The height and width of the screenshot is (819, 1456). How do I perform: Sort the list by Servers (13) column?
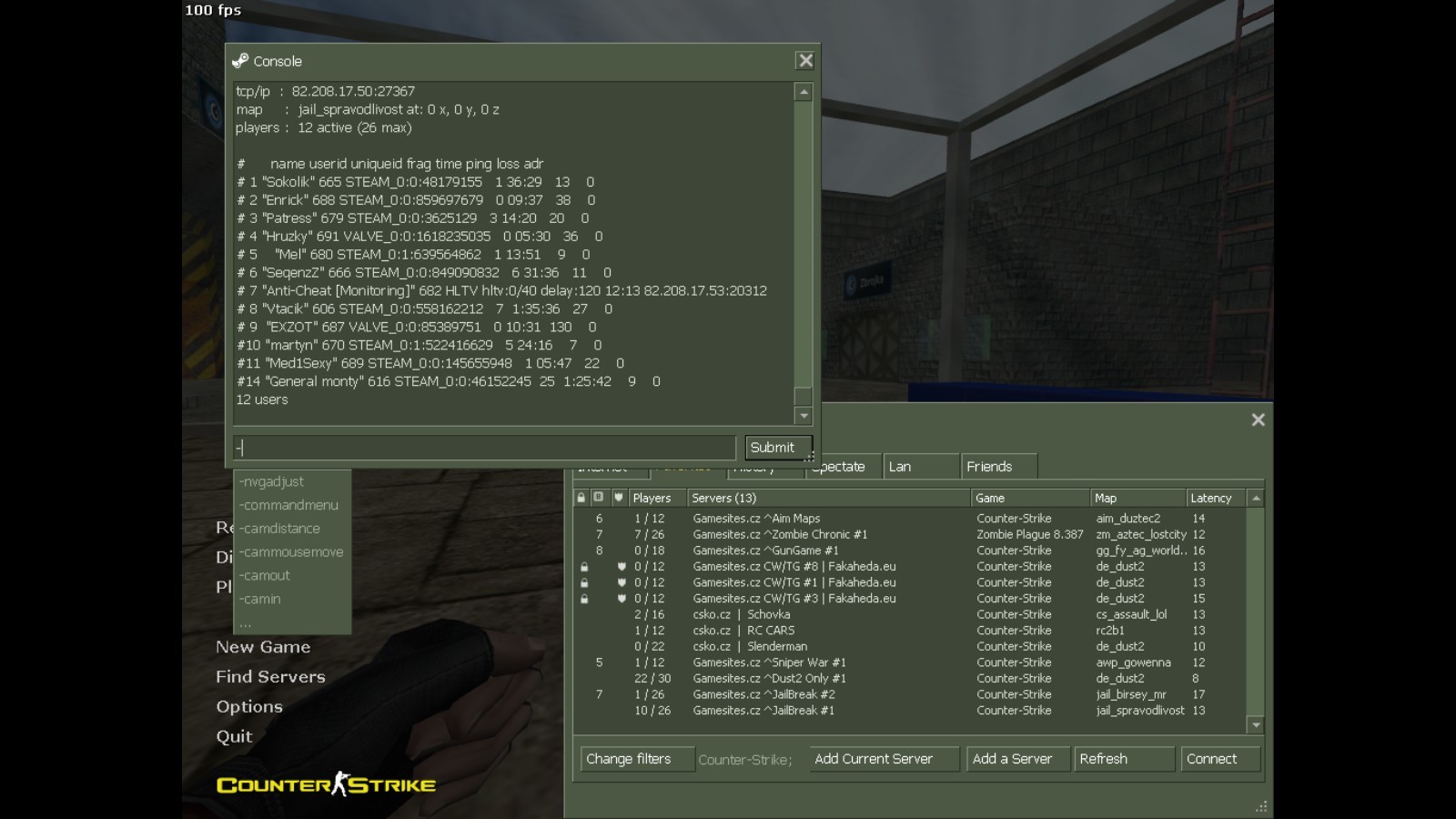828,498
